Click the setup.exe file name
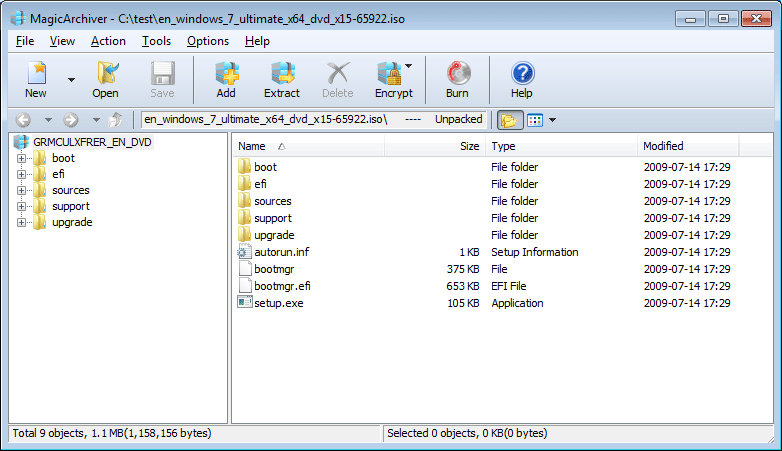 coord(279,303)
